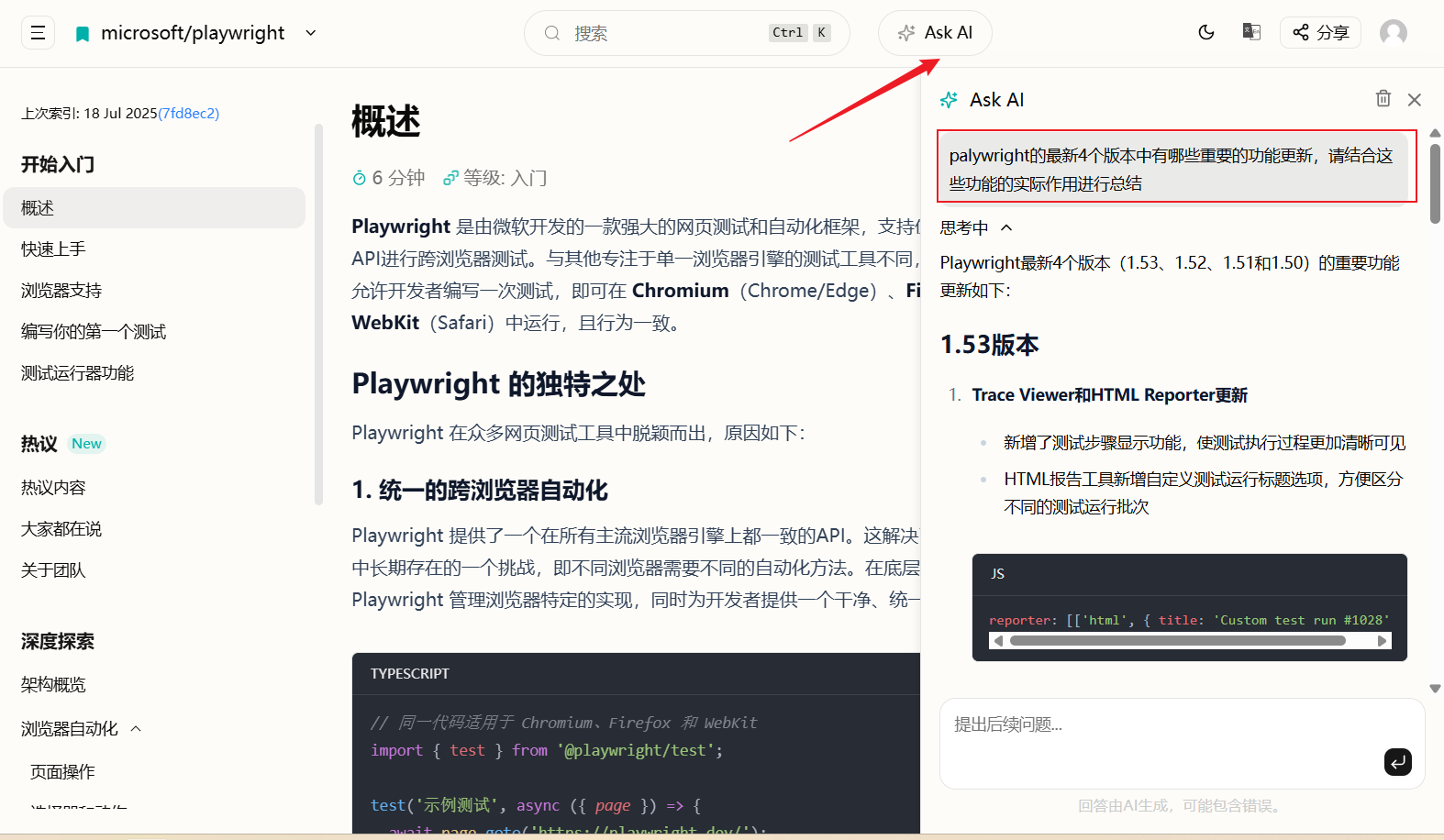Open commit link 7fd8ec2
Image resolution: width=1444 pixels, height=840 pixels.
point(189,114)
